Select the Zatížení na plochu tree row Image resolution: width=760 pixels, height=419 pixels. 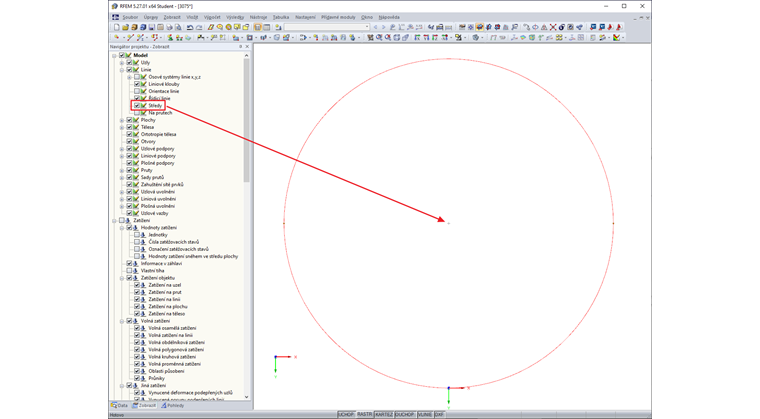coord(168,306)
